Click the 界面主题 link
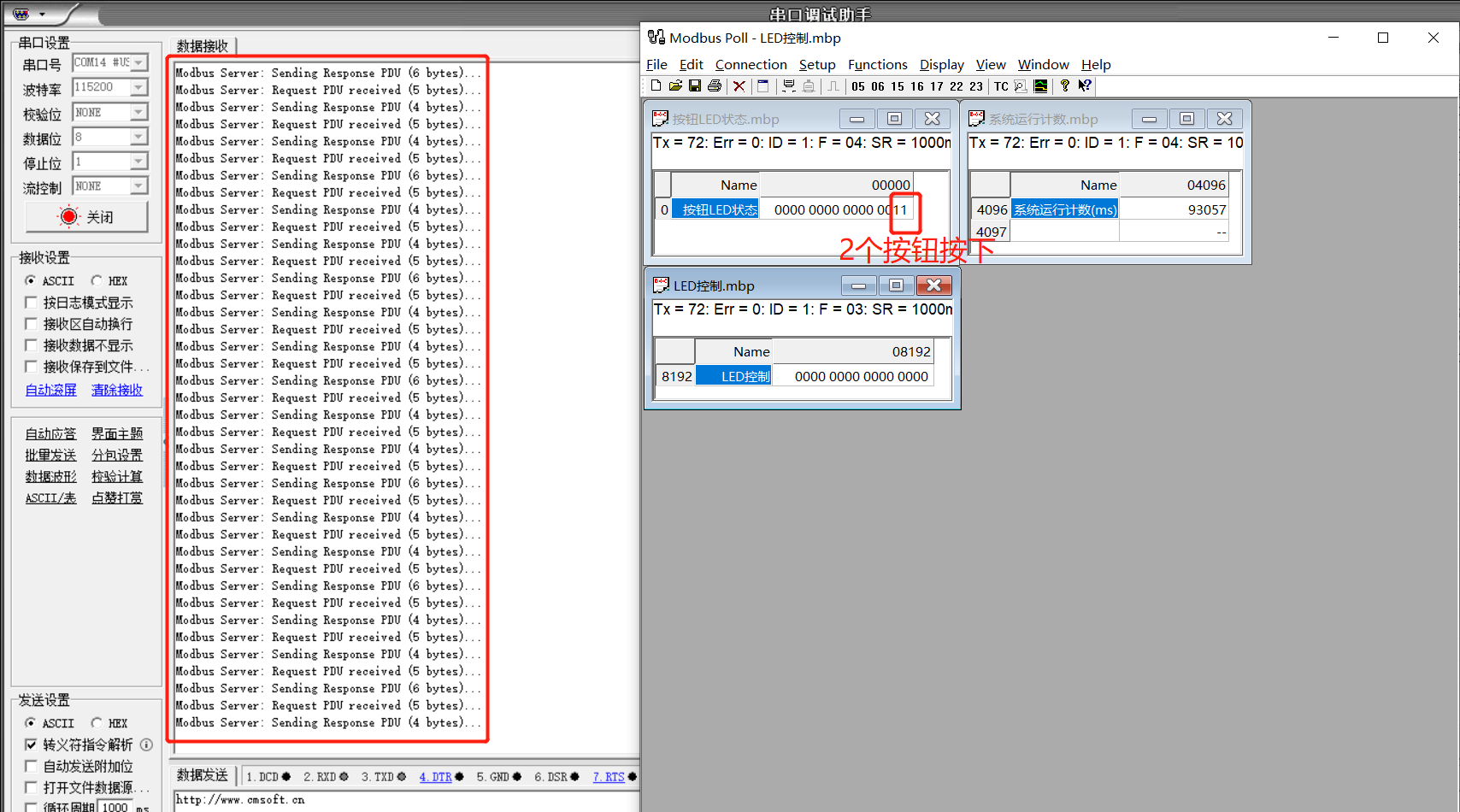This screenshot has width=1460, height=812. coord(117,434)
